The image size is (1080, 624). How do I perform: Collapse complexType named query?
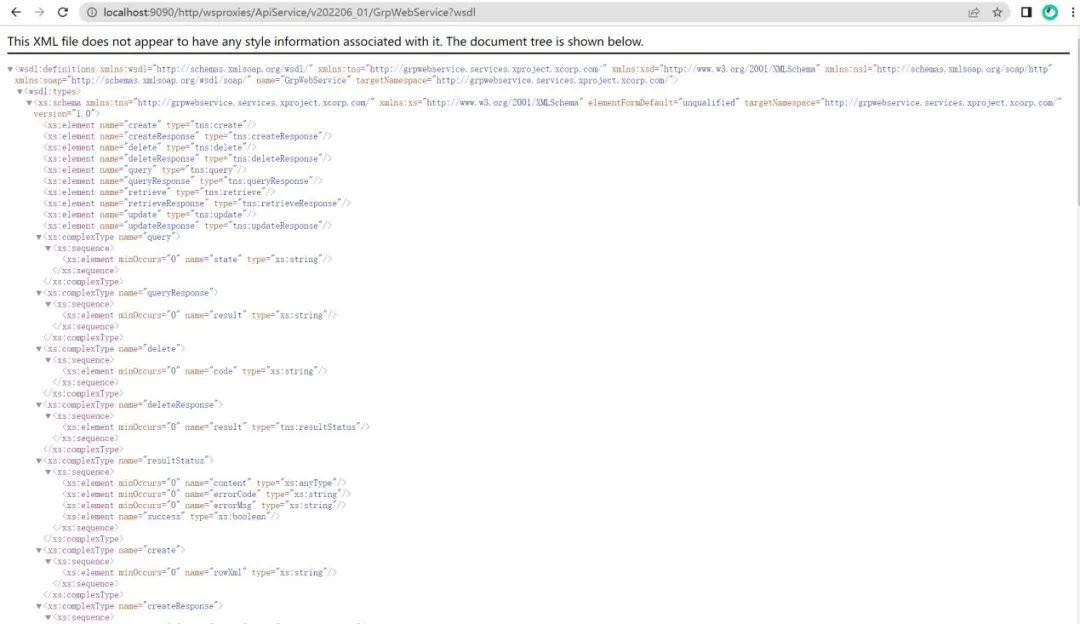pyautogui.click(x=39, y=237)
